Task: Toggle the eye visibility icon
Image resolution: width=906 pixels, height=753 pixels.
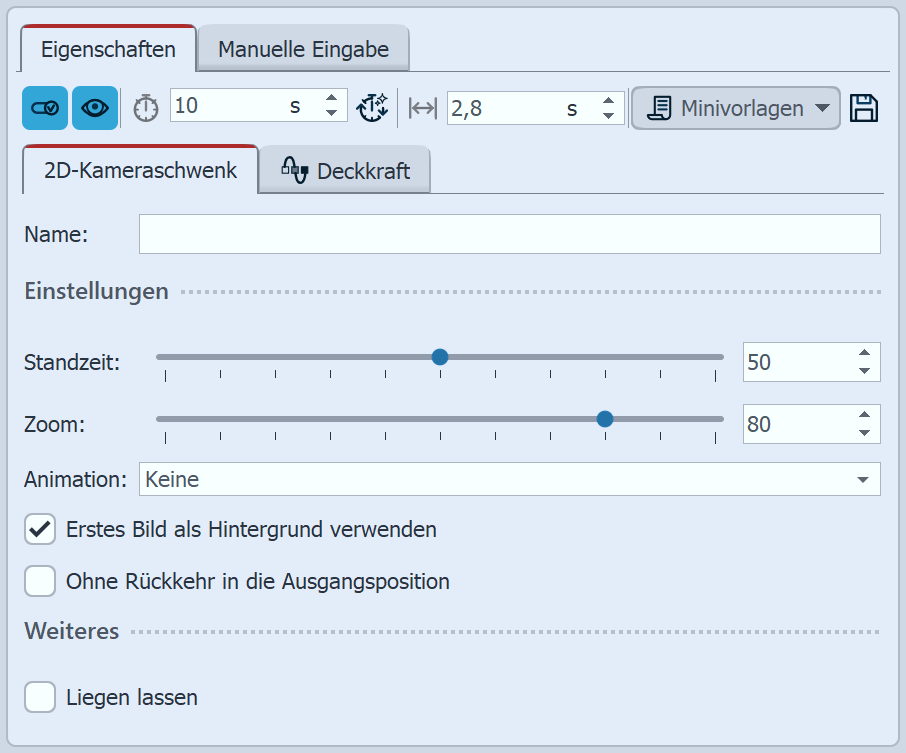Action: pyautogui.click(x=95, y=108)
